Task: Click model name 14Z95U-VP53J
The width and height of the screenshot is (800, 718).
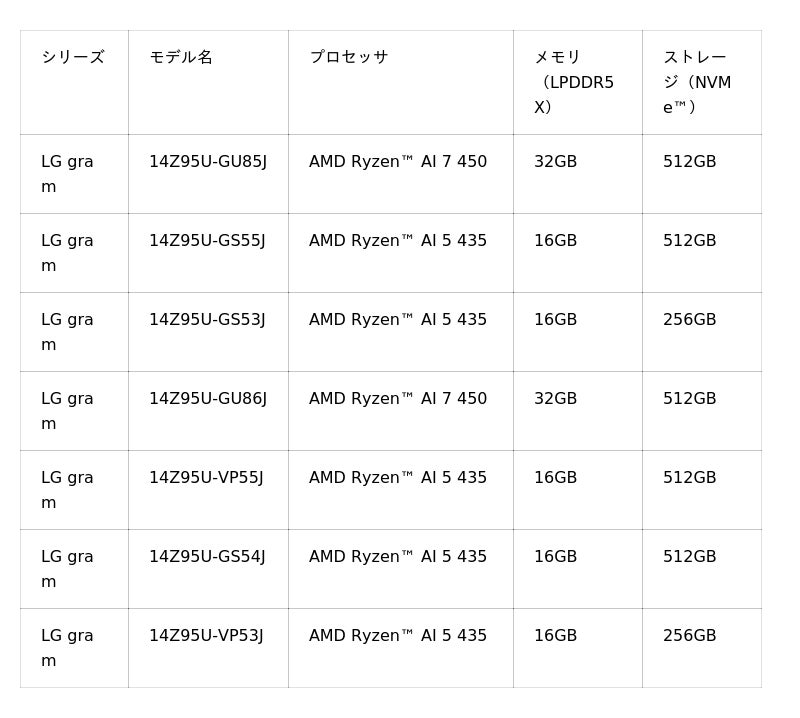Action: click(206, 636)
